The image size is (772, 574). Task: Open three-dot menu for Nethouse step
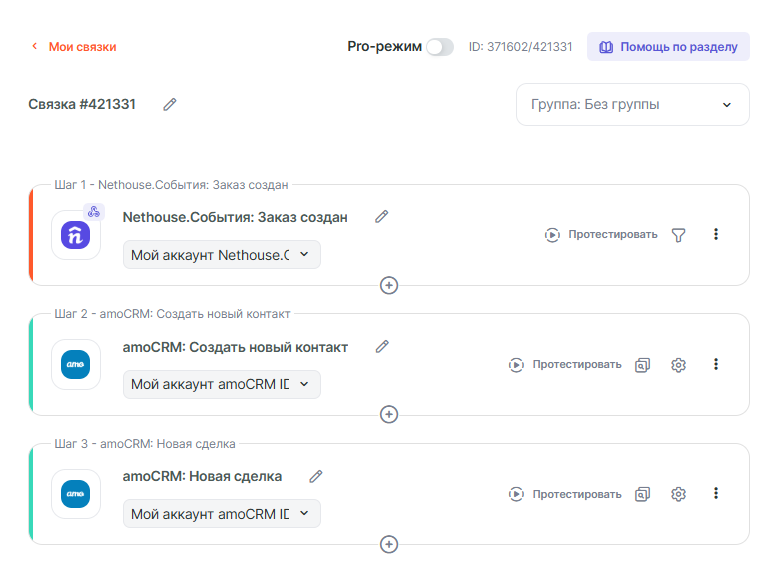point(715,234)
